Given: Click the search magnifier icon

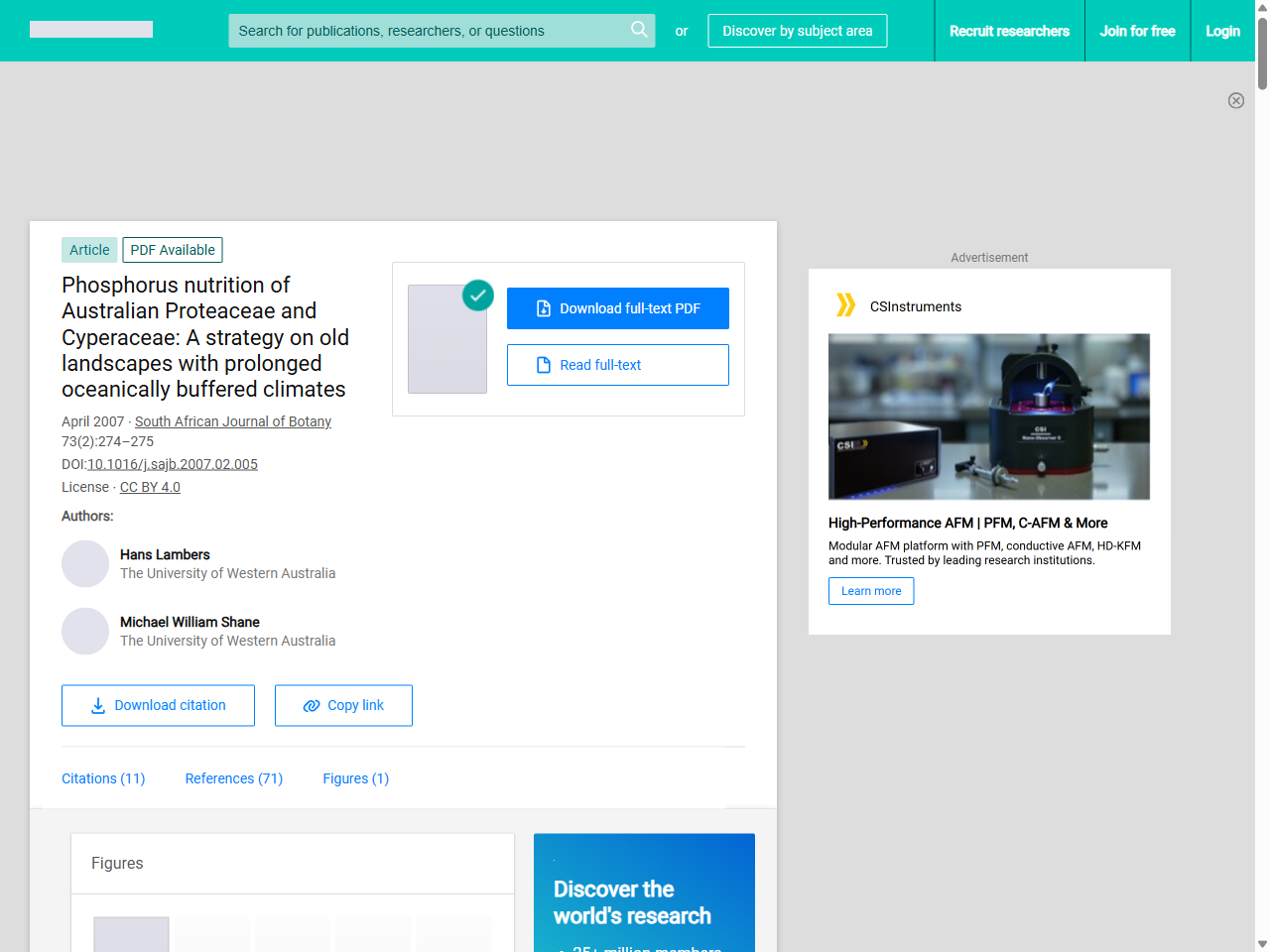Looking at the screenshot, I should click(x=639, y=30).
